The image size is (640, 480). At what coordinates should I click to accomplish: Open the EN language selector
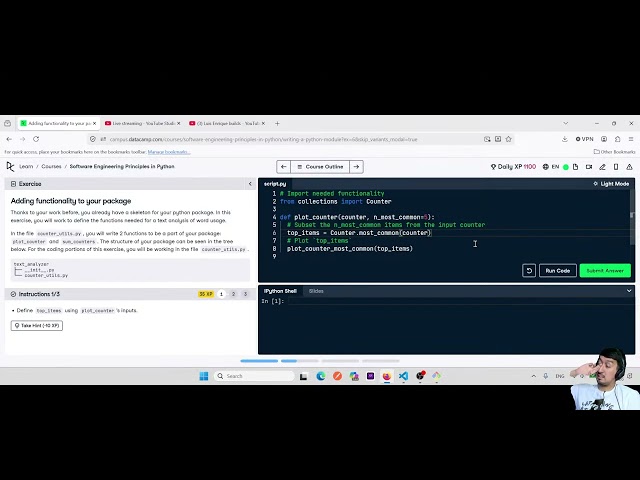tap(551, 167)
